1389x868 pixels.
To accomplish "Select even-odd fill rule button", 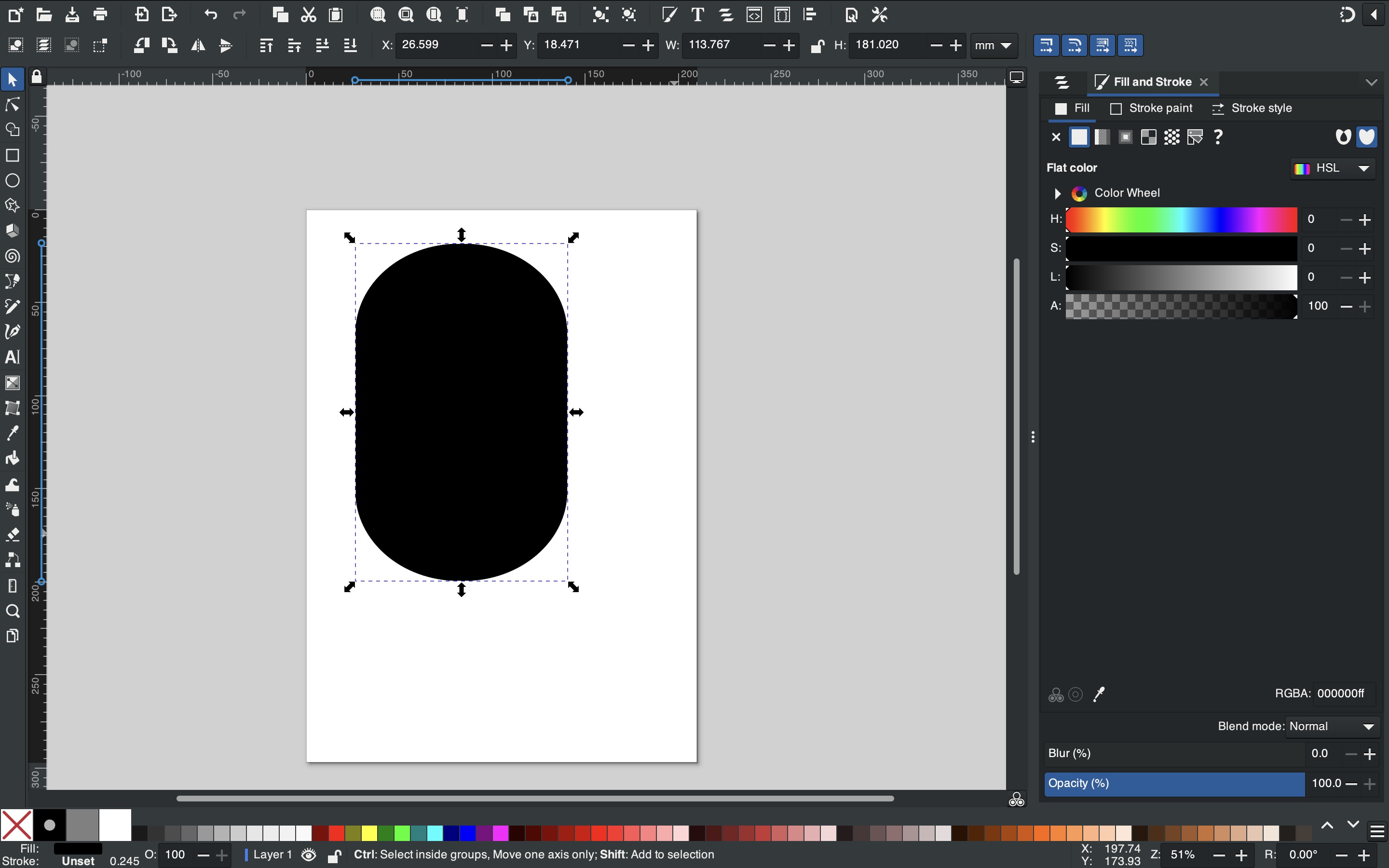I will coord(1343,136).
